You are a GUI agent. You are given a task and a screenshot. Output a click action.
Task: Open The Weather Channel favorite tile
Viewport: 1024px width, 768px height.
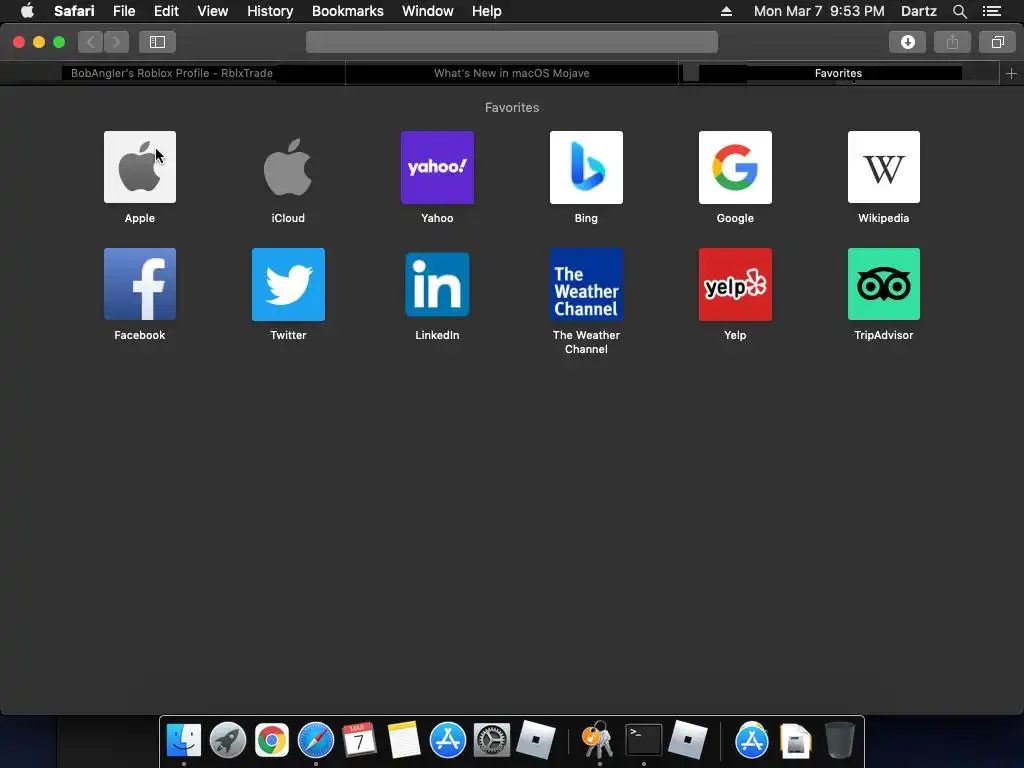[x=586, y=284]
